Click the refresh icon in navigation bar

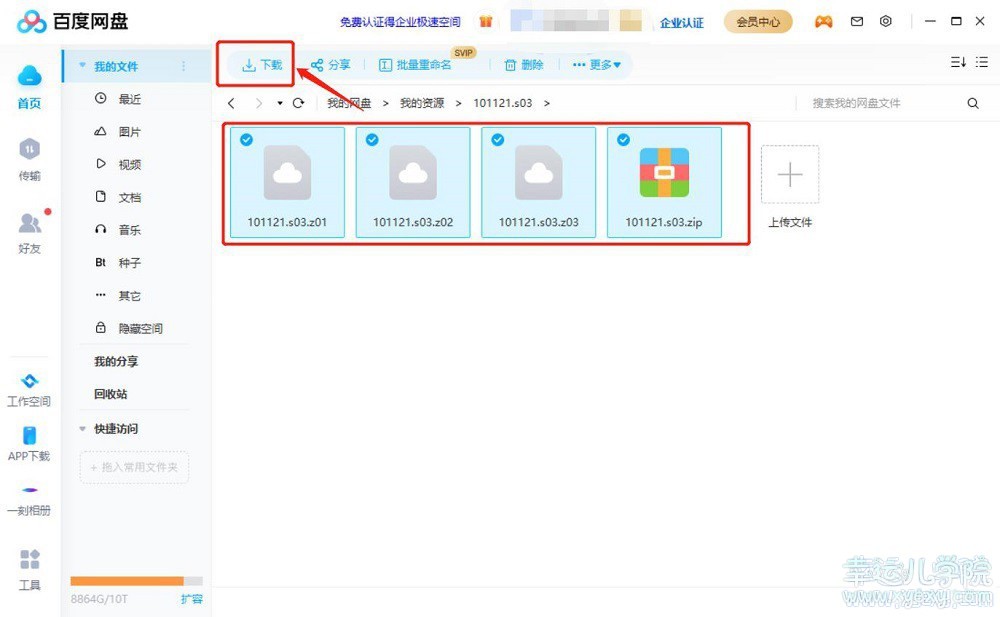point(298,103)
